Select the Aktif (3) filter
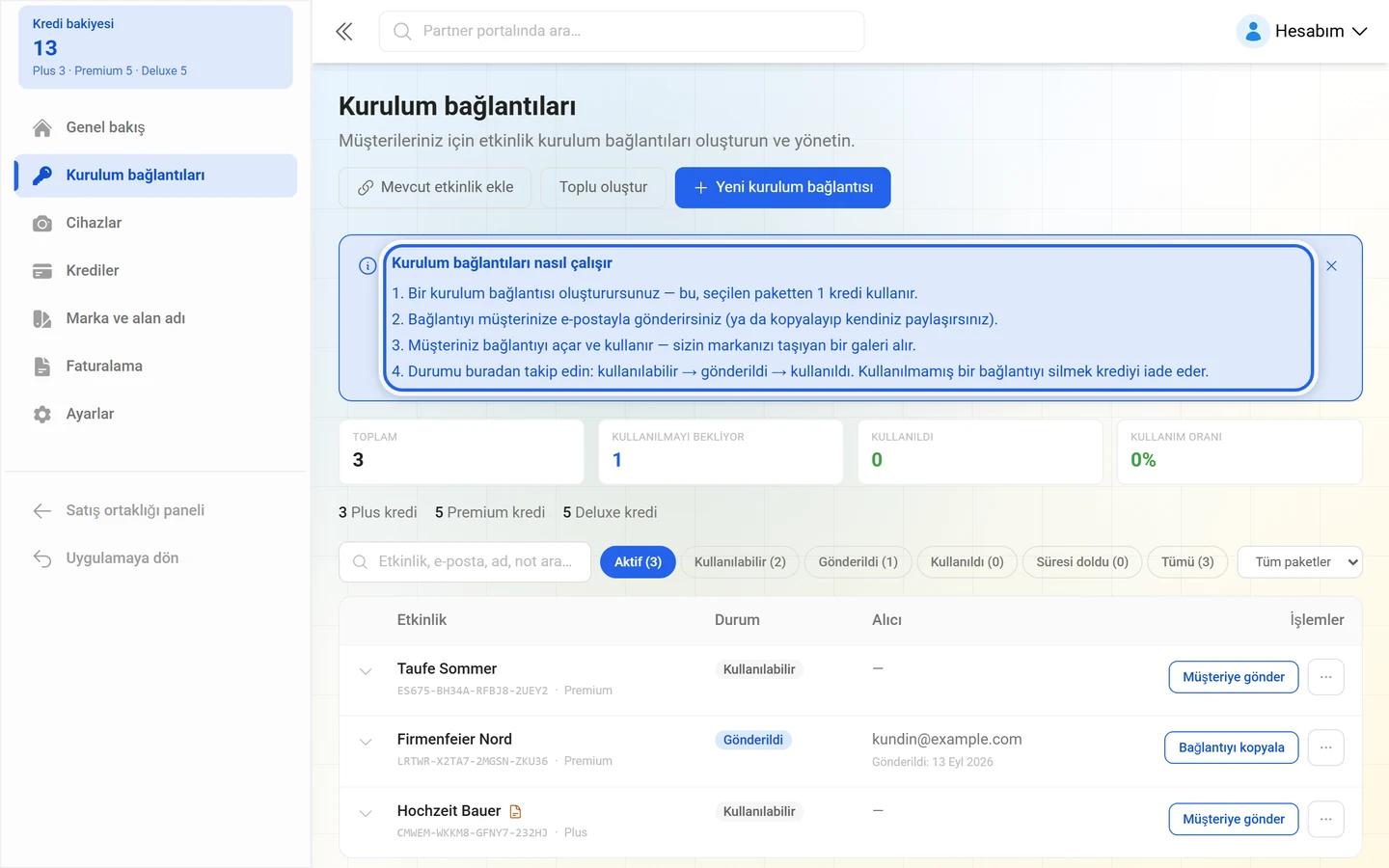 tap(638, 562)
